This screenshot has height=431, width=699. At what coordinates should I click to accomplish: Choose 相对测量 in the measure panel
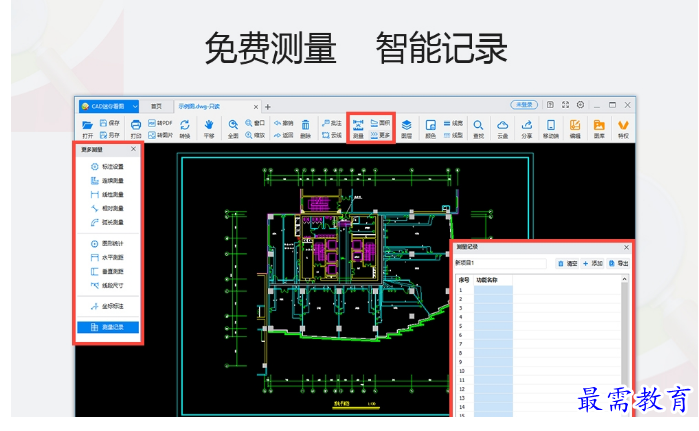coord(107,208)
